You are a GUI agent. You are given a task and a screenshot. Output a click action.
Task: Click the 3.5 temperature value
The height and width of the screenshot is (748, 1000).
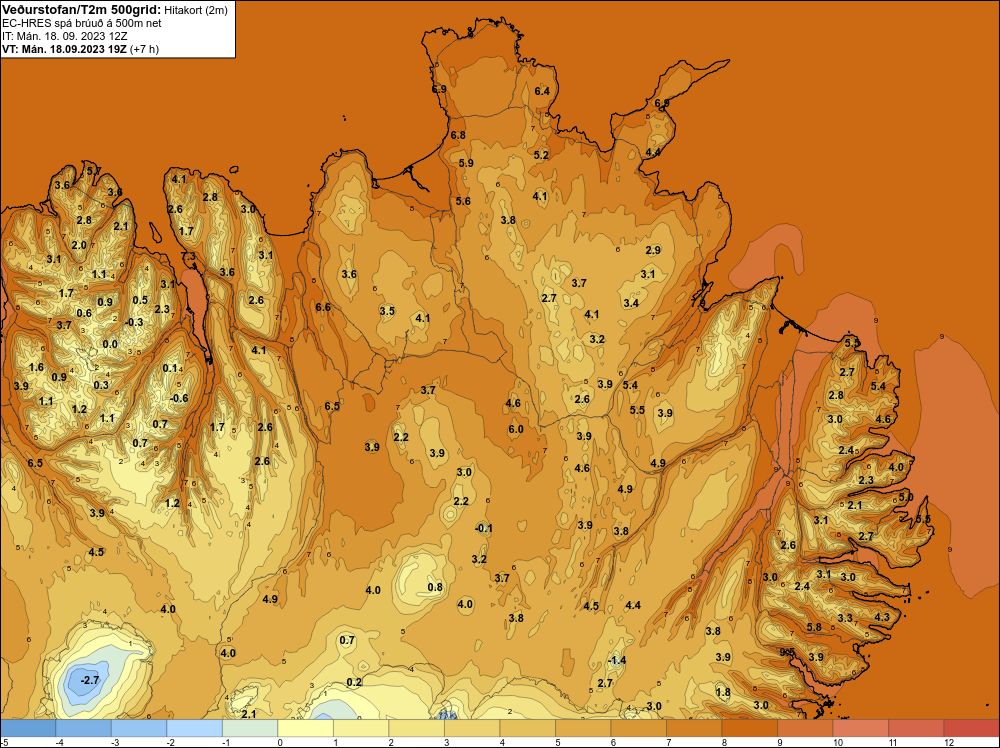[x=387, y=311]
